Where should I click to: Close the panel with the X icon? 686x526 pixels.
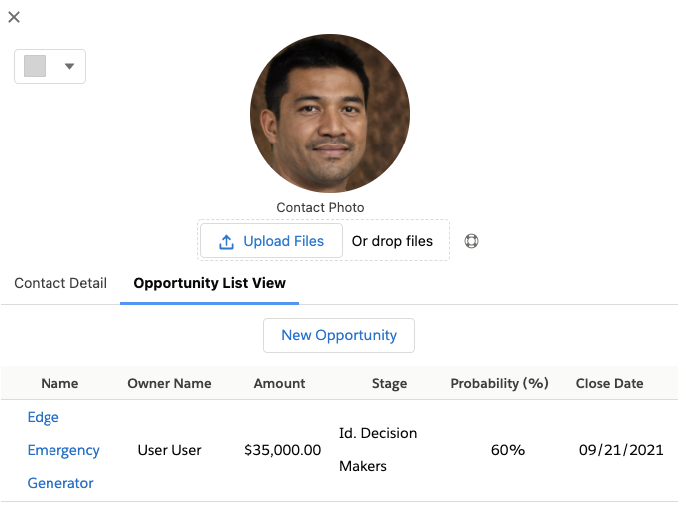coord(14,17)
